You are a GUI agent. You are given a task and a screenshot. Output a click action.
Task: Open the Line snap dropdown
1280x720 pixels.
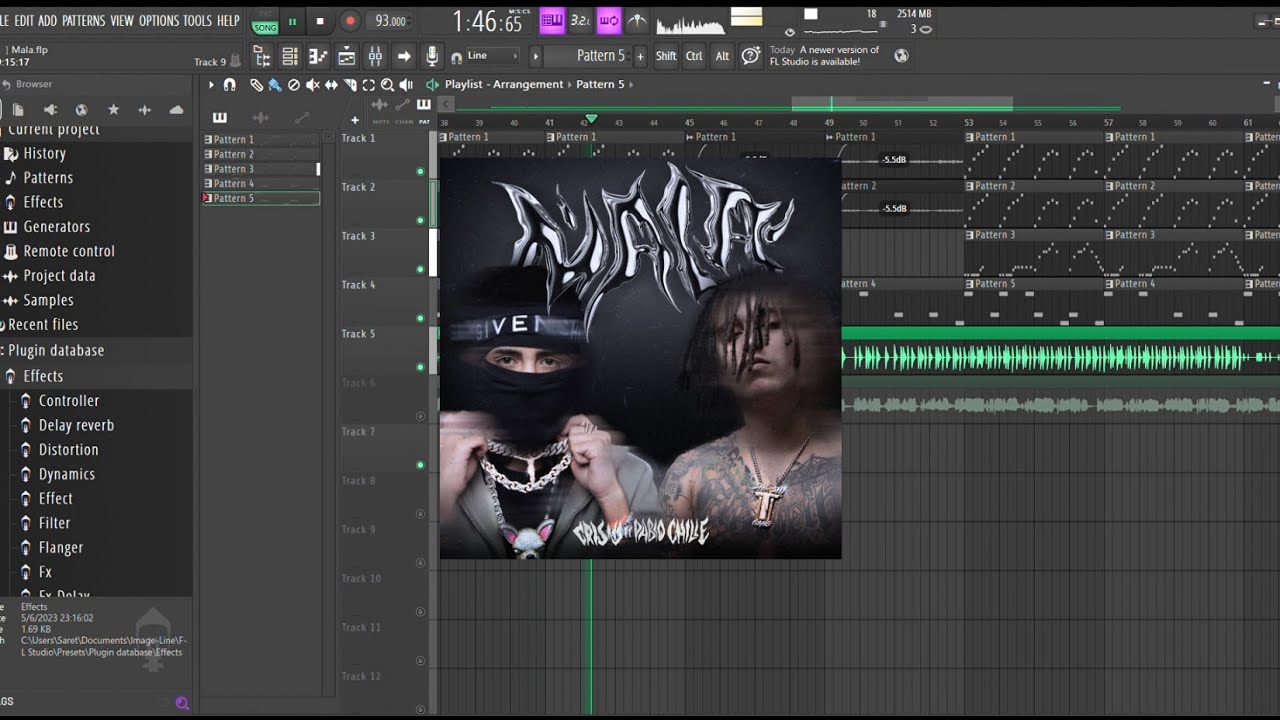pyautogui.click(x=493, y=56)
